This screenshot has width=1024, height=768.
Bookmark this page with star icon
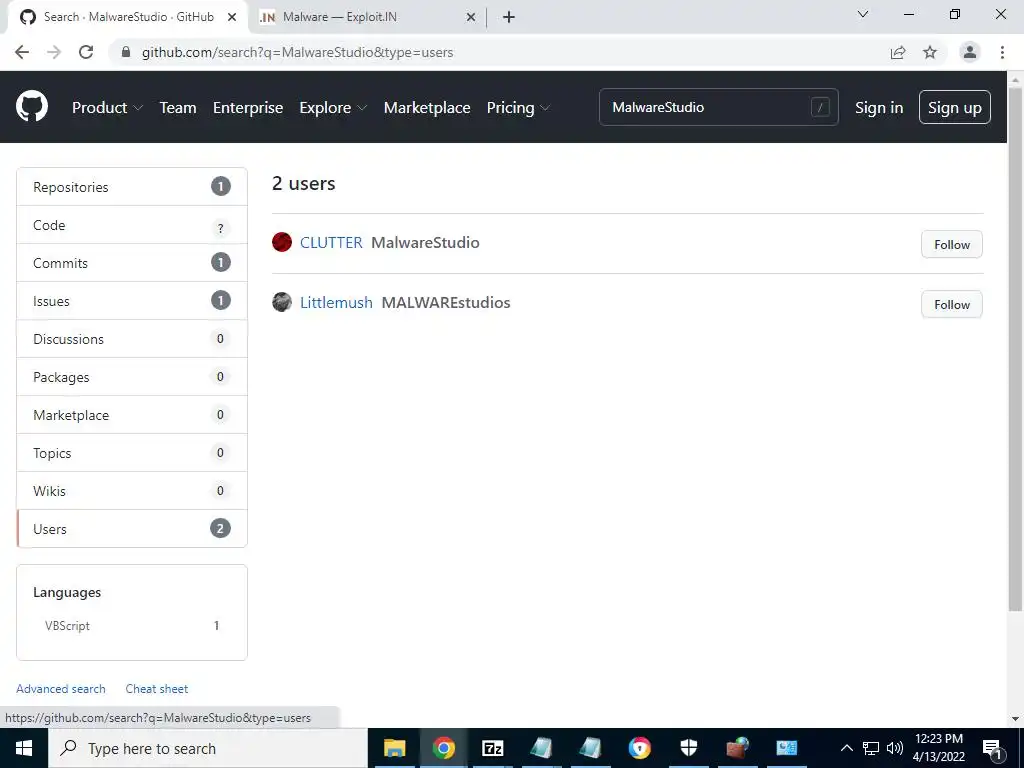(930, 52)
